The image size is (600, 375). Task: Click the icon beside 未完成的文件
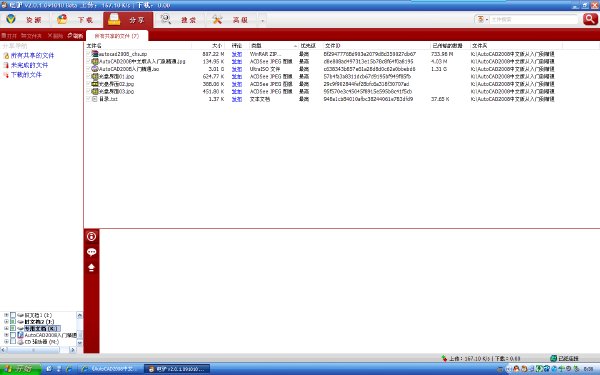[6, 65]
